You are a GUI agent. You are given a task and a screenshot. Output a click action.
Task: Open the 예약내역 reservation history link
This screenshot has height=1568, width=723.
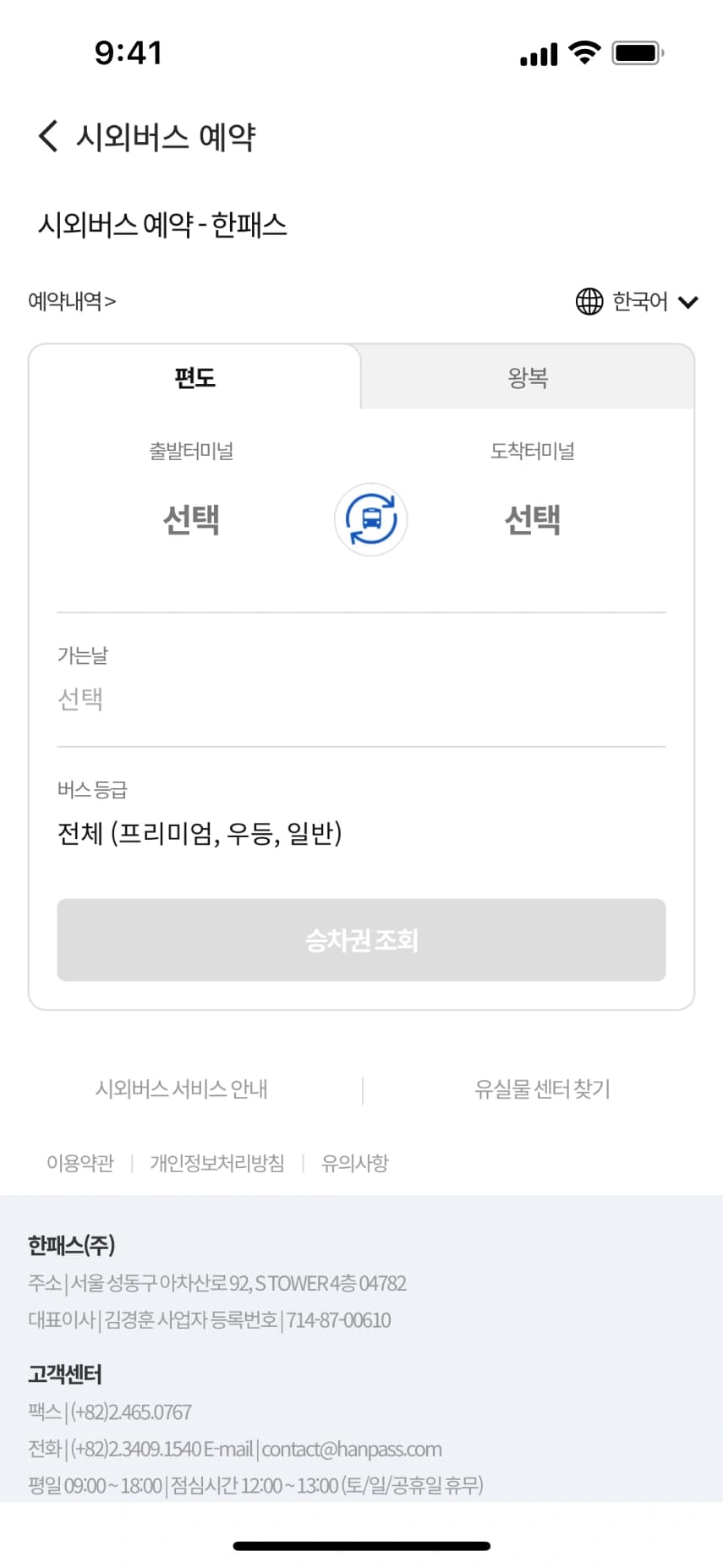coord(72,301)
